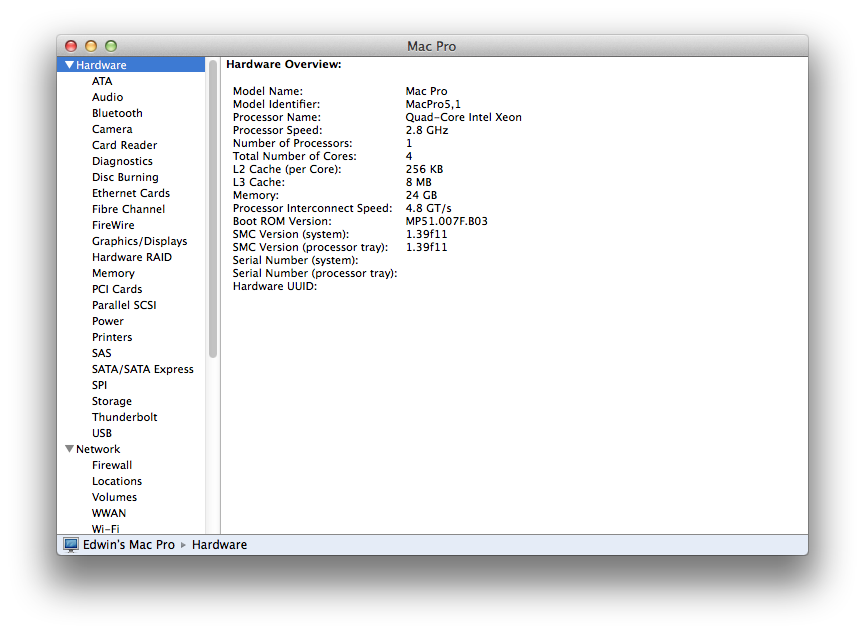
Task: Select SPI in the sidebar
Action: point(99,385)
